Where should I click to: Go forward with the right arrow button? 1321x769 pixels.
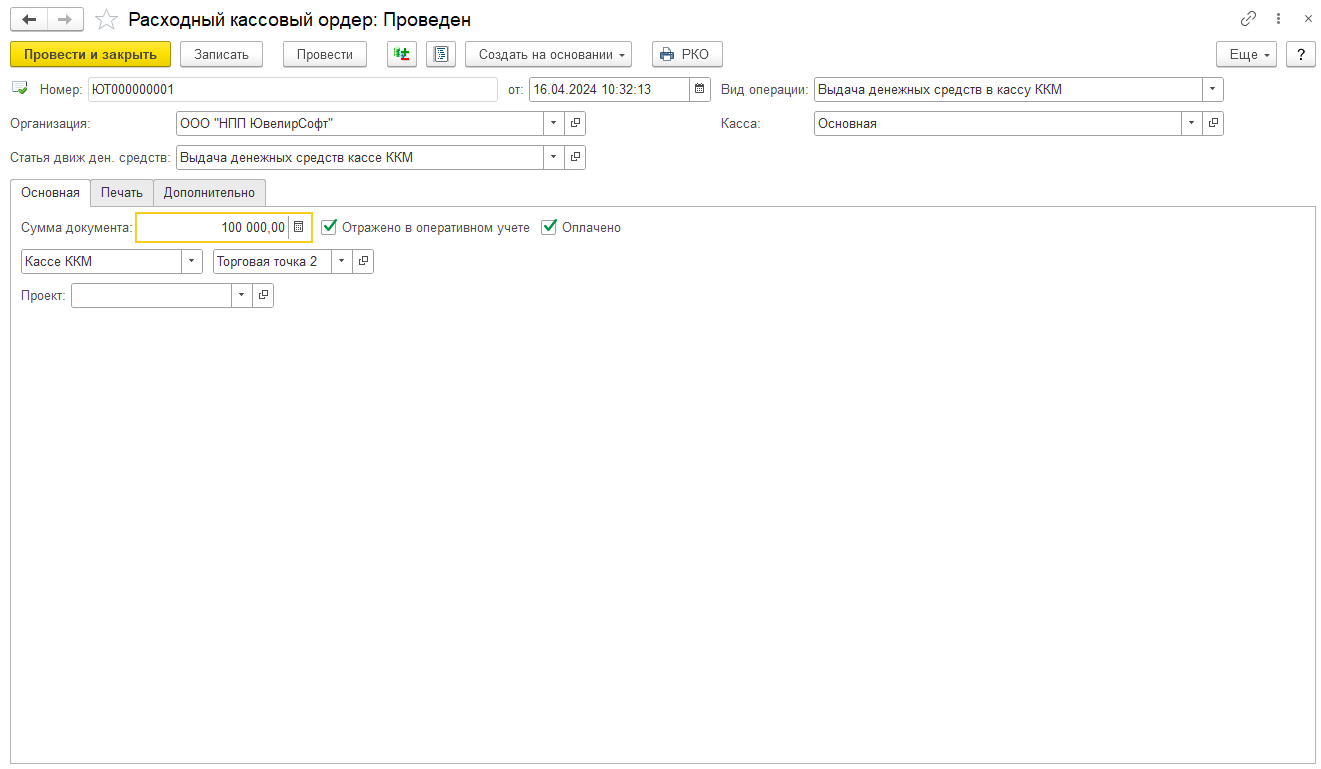click(x=65, y=19)
